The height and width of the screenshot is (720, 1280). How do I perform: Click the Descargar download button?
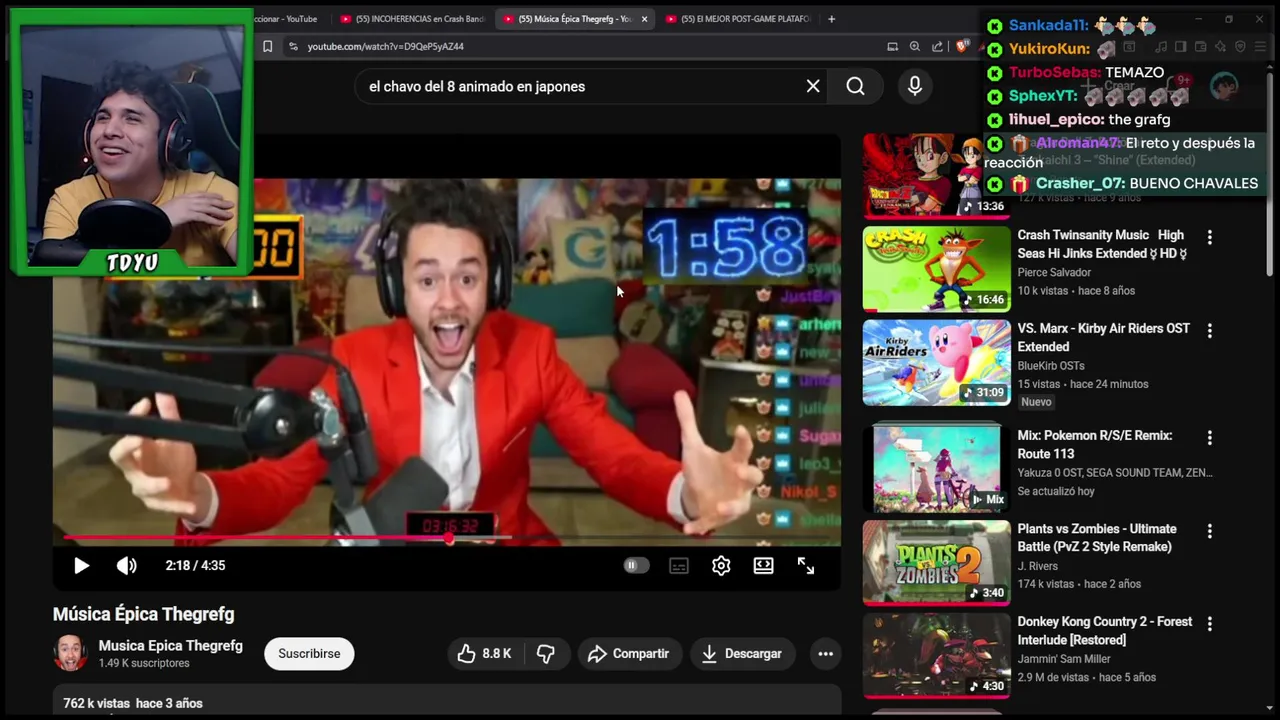(742, 654)
